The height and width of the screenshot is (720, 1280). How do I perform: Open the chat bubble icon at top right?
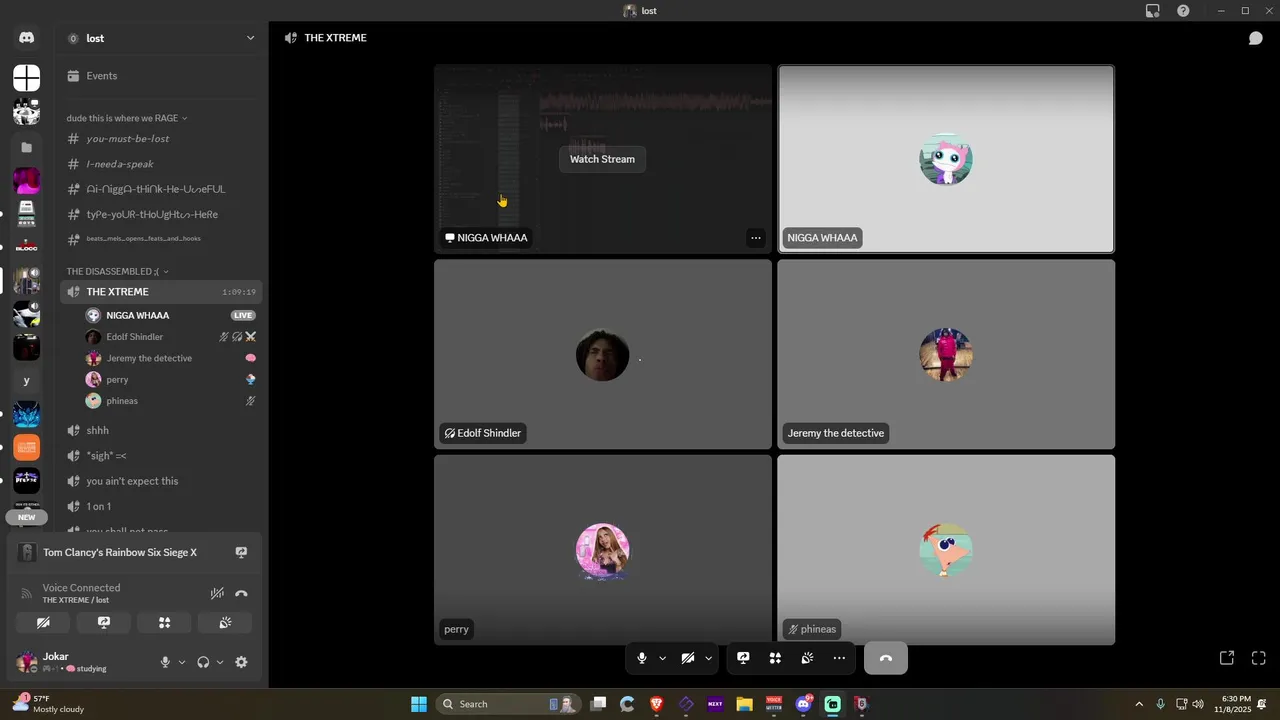pyautogui.click(x=1255, y=38)
